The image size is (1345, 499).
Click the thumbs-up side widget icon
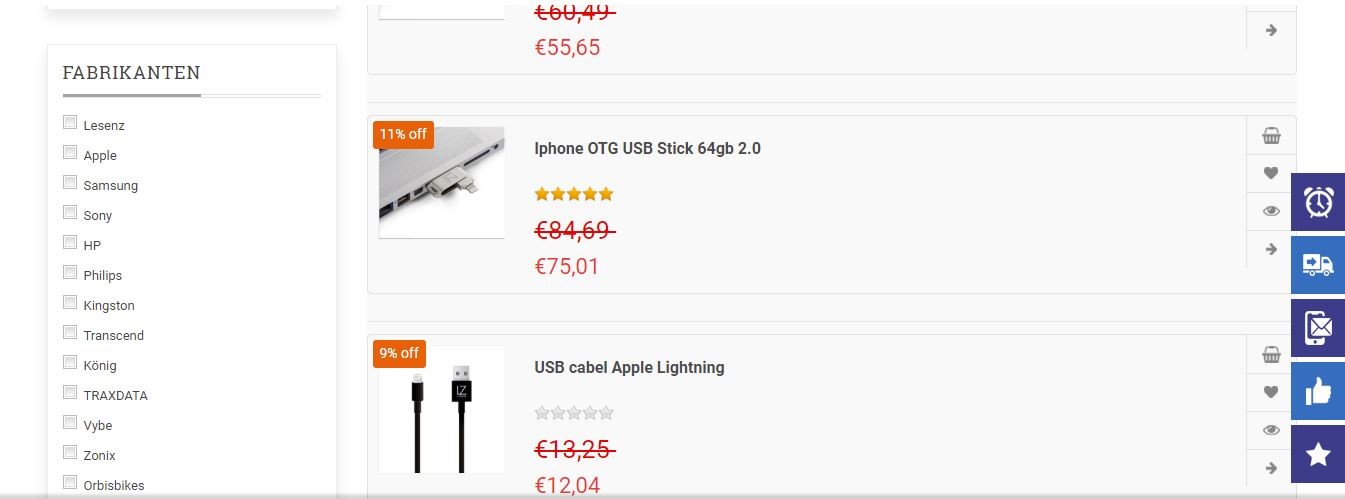(x=1318, y=391)
